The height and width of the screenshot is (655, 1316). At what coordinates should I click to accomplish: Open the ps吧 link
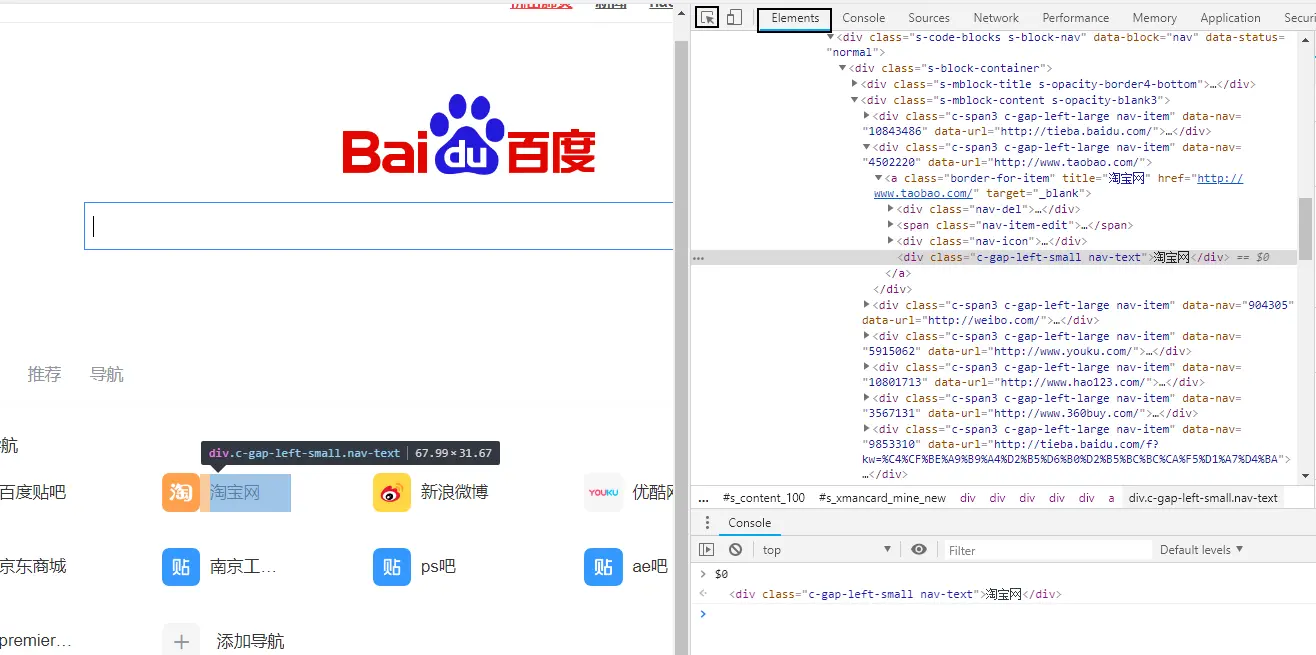(438, 566)
